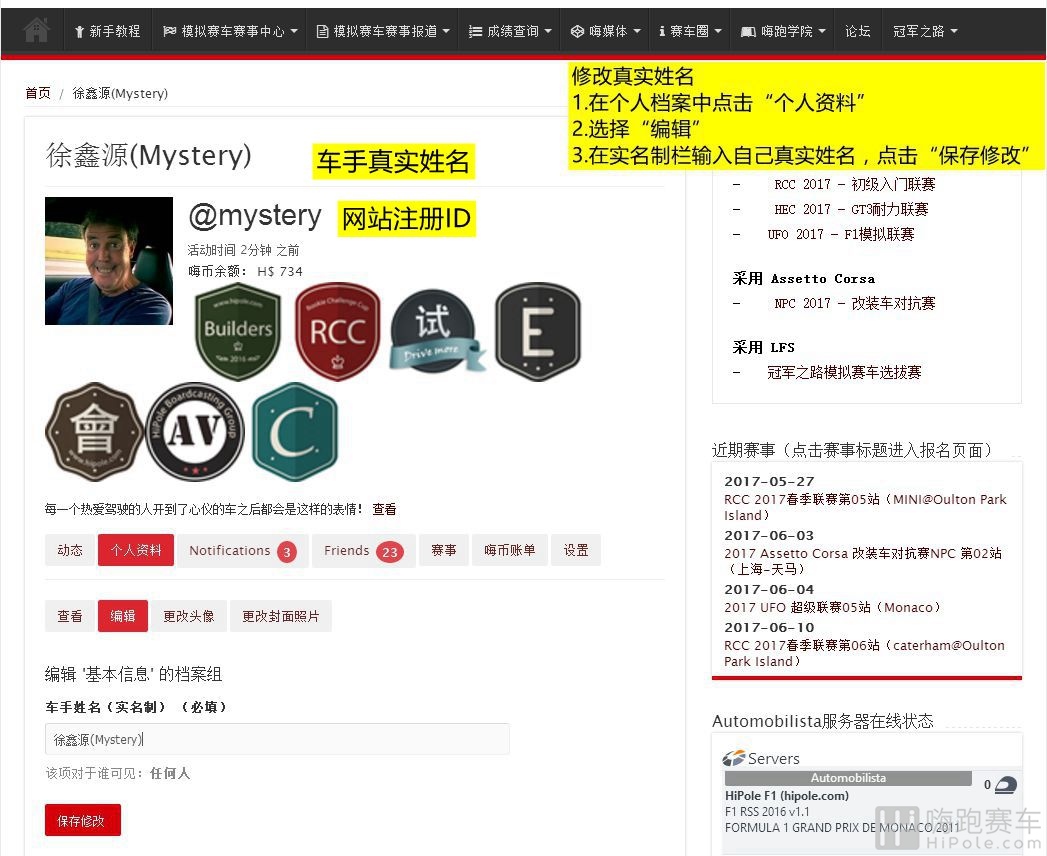The height and width of the screenshot is (856, 1047).
Task: Click the user profile avatar photo
Action: pyautogui.click(x=109, y=261)
